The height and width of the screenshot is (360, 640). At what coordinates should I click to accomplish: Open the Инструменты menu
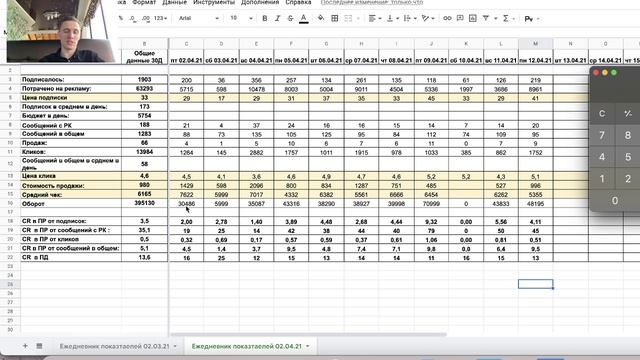click(214, 2)
